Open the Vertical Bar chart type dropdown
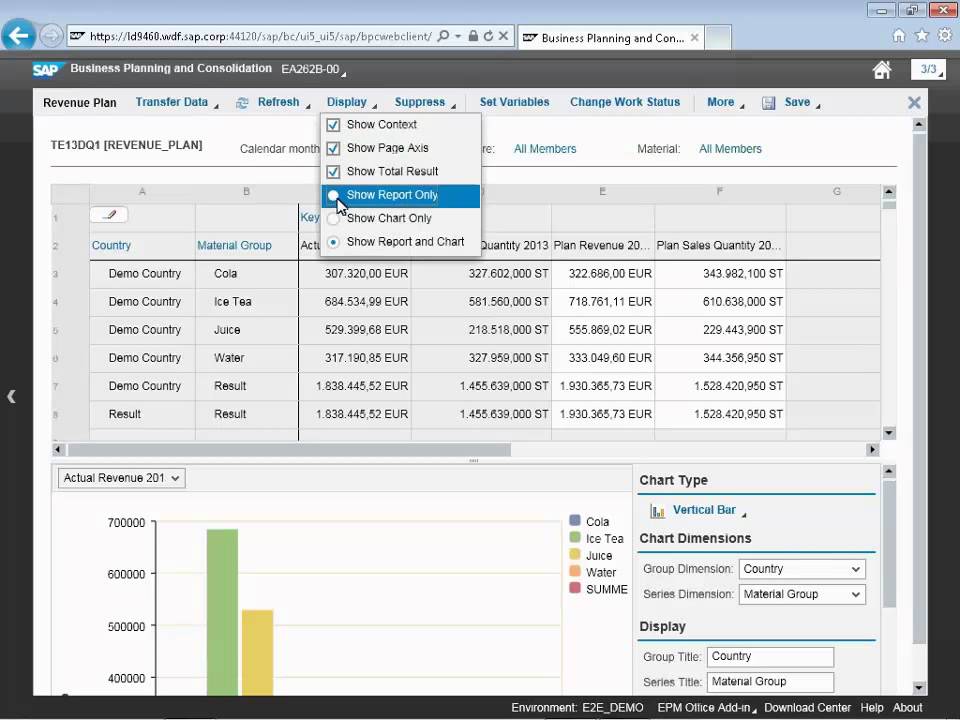Image resolution: width=960 pixels, height=720 pixels. click(709, 510)
